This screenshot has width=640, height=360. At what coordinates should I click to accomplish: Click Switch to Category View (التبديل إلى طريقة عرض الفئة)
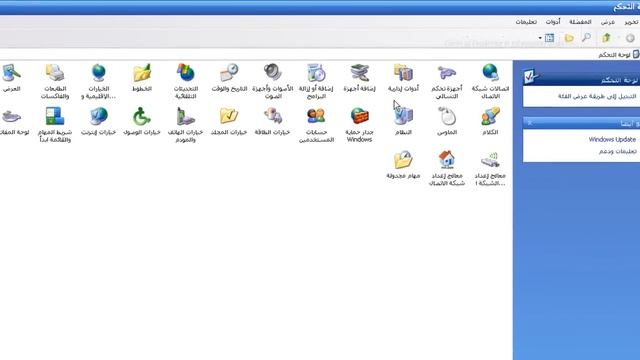[x=597, y=96]
